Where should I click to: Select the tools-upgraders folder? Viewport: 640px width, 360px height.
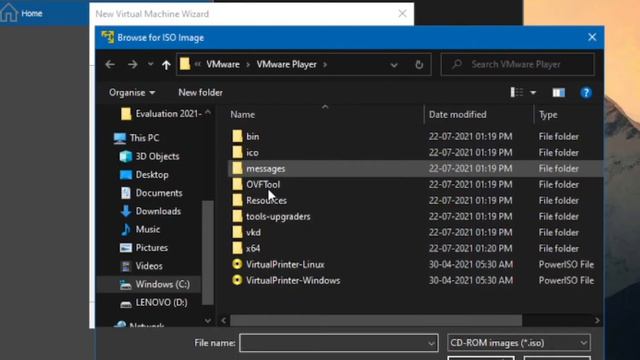[x=278, y=216]
